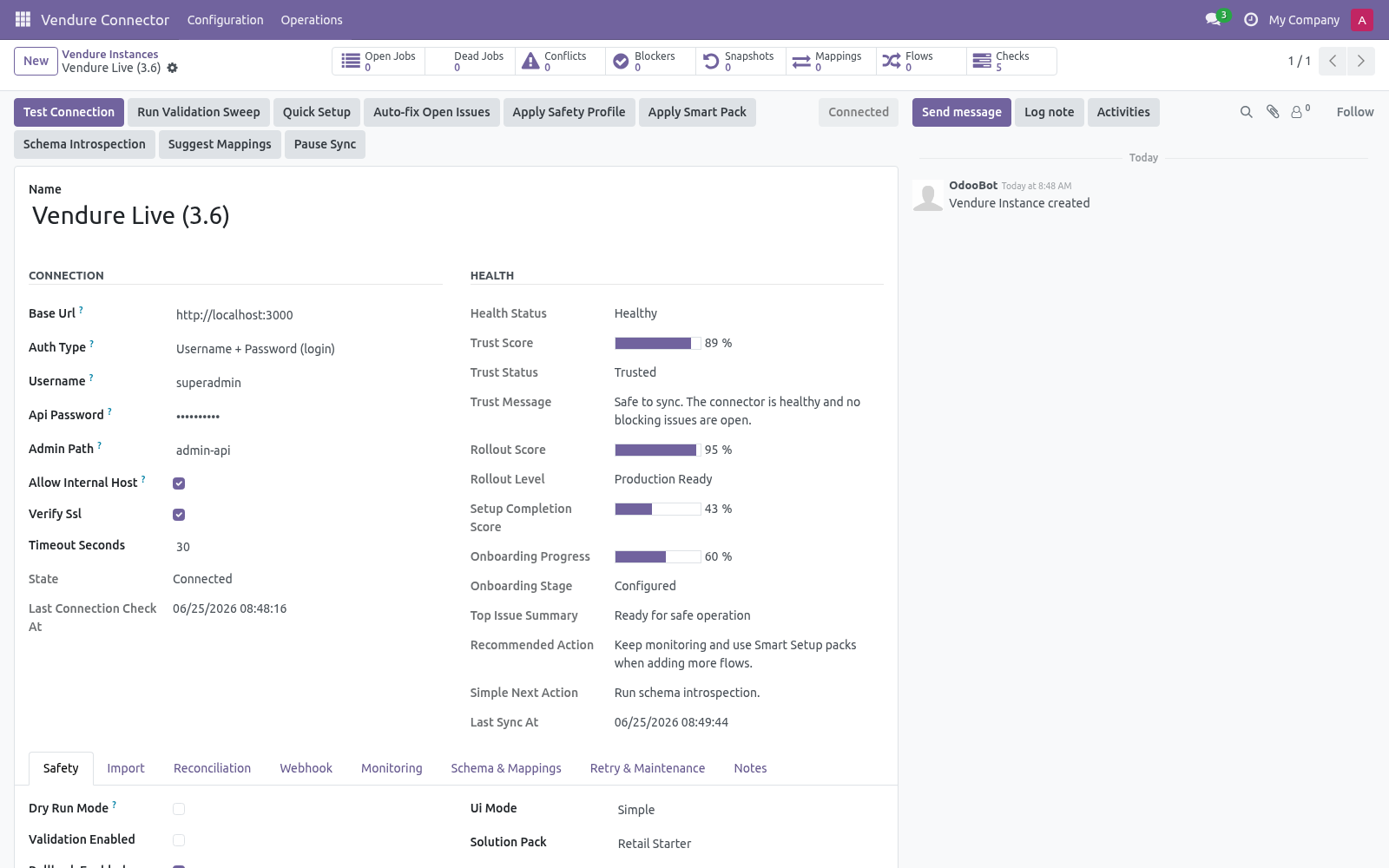Open the followers person icon
1389x868 pixels.
click(1300, 112)
